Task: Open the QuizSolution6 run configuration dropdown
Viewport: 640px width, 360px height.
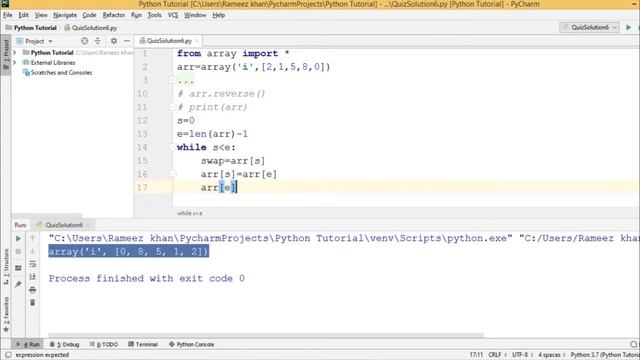Action: click(589, 27)
